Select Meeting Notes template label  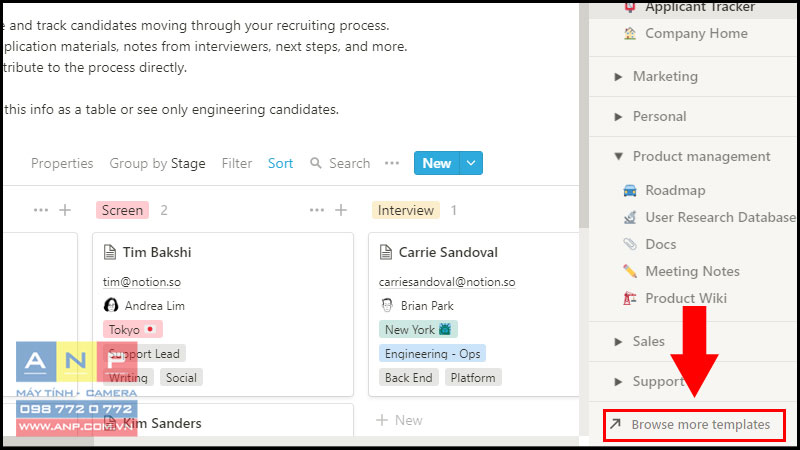coord(692,271)
